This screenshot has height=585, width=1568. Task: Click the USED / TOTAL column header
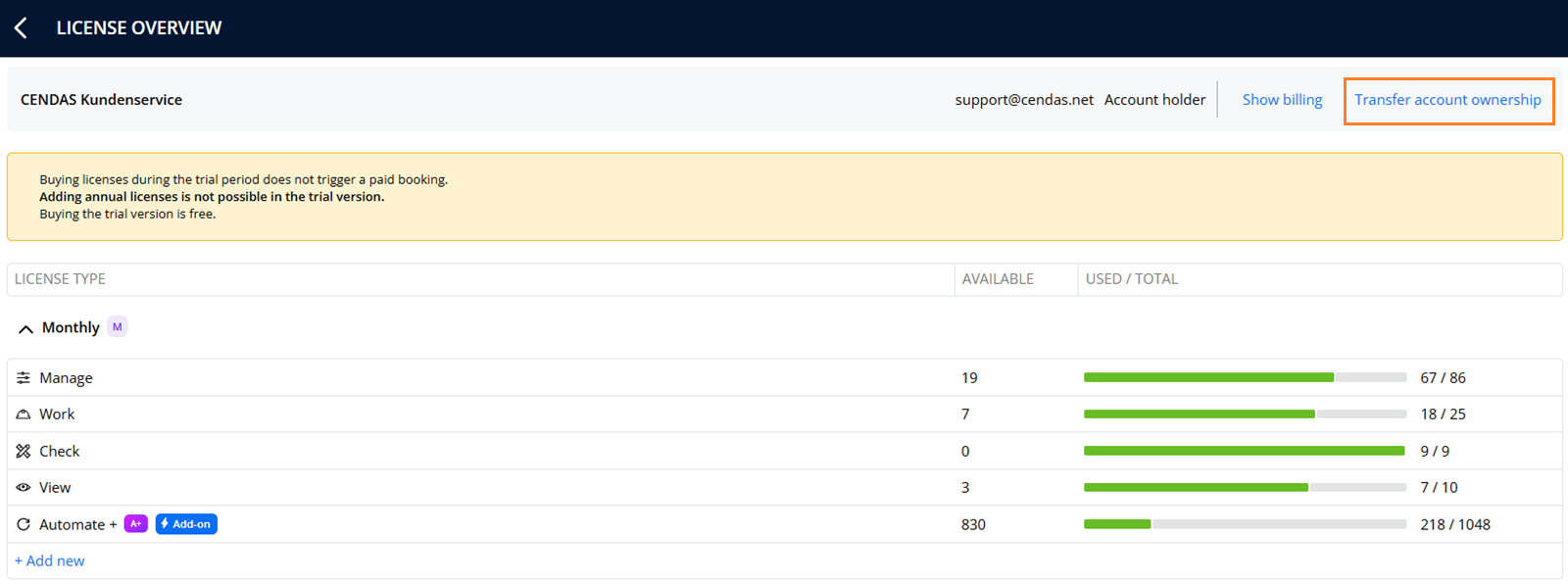pyautogui.click(x=1132, y=279)
